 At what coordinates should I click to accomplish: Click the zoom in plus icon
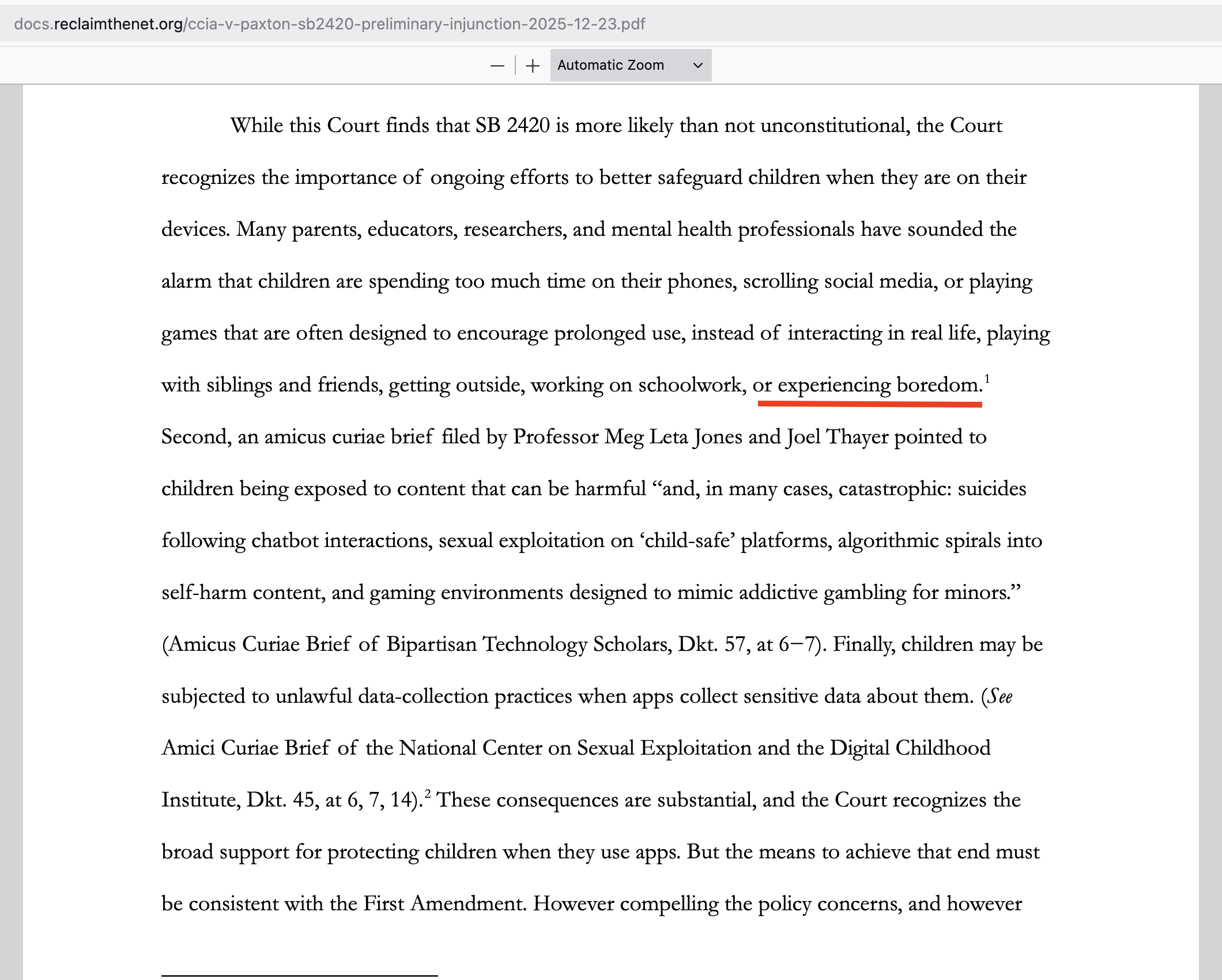533,66
